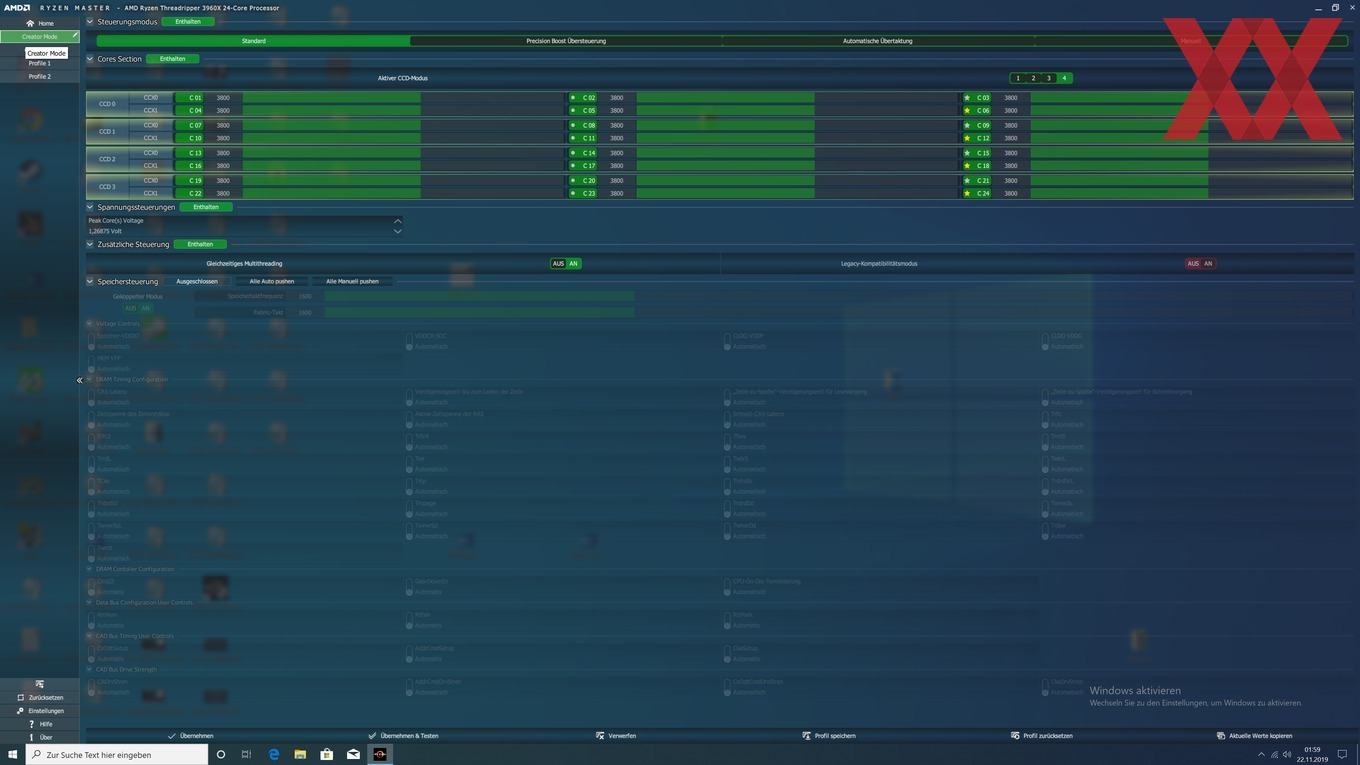Open Task View in the taskbar
This screenshot has height=765, width=1360.
[x=246, y=754]
